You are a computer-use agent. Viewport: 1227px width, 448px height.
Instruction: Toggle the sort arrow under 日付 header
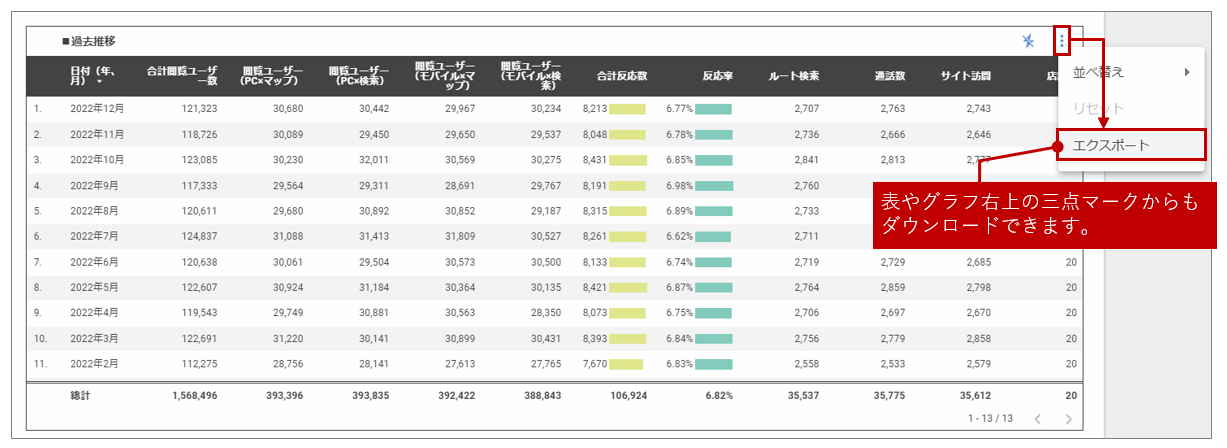[99, 82]
